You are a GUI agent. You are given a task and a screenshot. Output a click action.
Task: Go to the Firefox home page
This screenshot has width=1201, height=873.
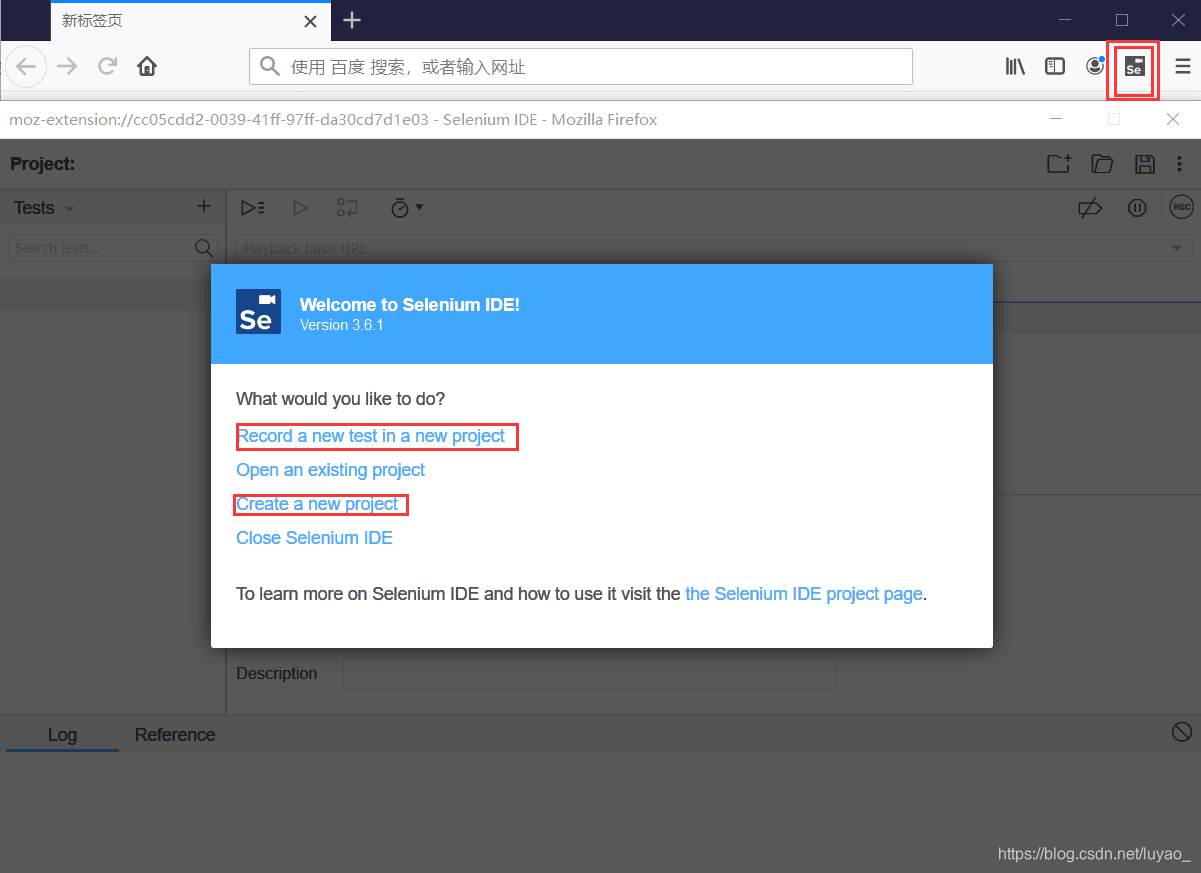pyautogui.click(x=147, y=67)
